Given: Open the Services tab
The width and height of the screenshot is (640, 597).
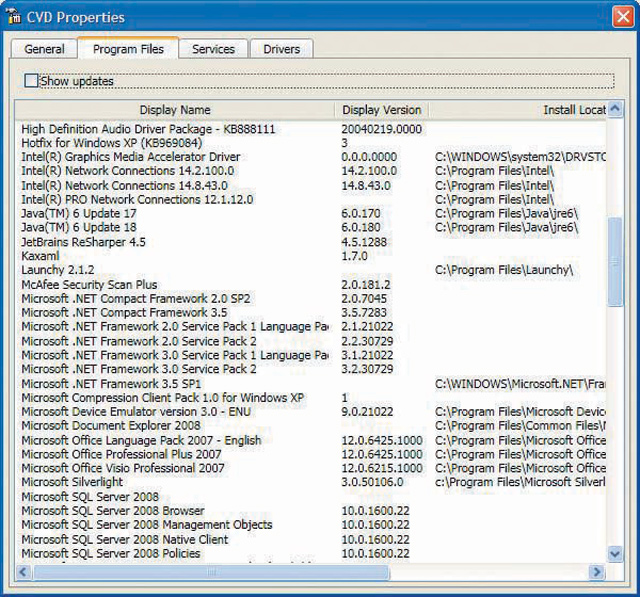Looking at the screenshot, I should 213,49.
